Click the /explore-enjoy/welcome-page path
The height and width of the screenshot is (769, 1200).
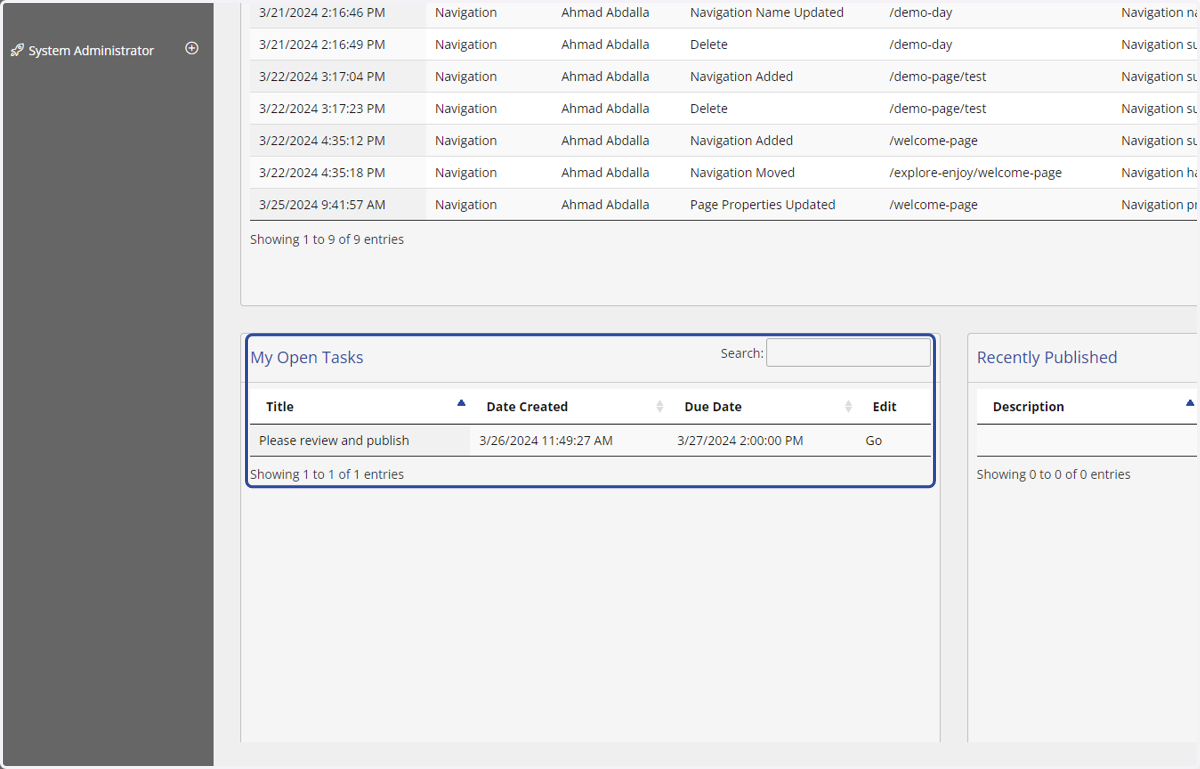point(975,172)
